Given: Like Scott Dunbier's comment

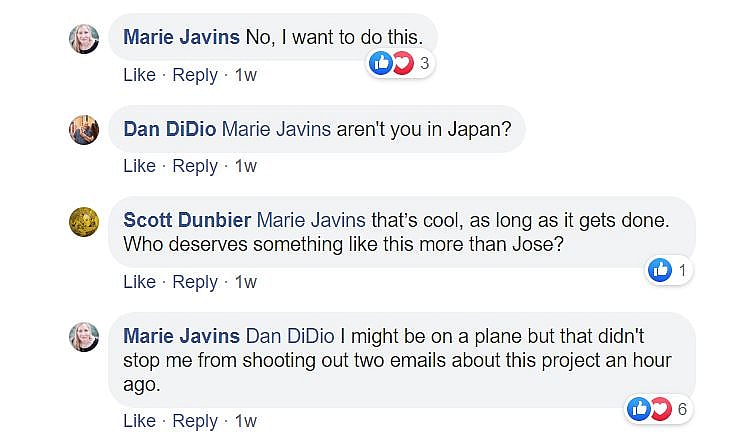Looking at the screenshot, I should pyautogui.click(x=139, y=282).
